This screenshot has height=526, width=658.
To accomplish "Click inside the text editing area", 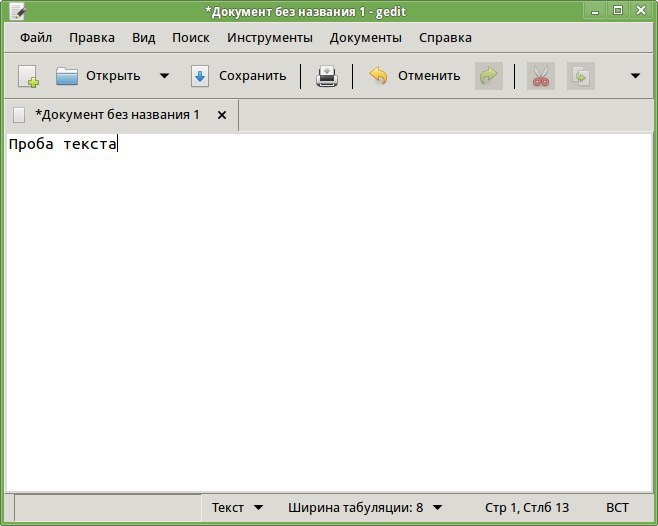I will (x=329, y=313).
